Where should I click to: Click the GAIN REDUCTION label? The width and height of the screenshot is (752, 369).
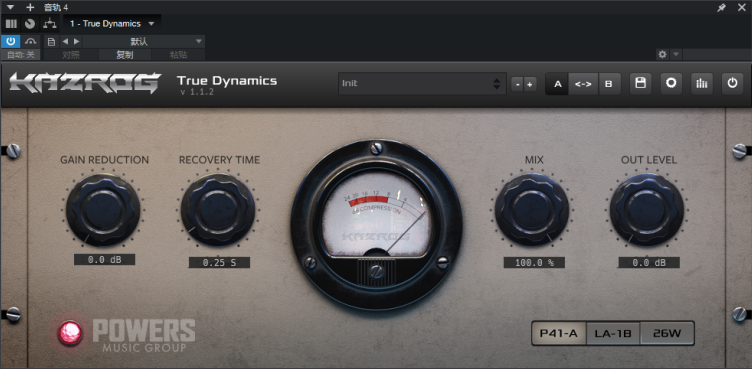(x=105, y=160)
